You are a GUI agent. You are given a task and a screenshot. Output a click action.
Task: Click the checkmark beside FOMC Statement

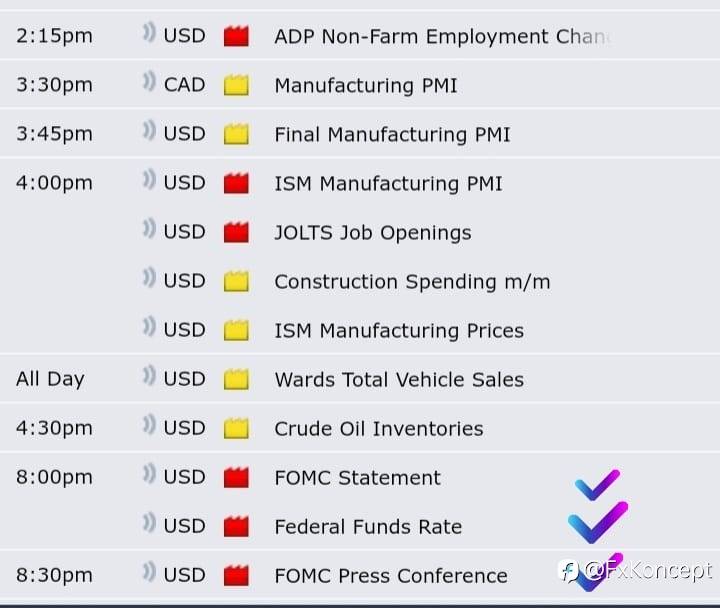(x=597, y=485)
